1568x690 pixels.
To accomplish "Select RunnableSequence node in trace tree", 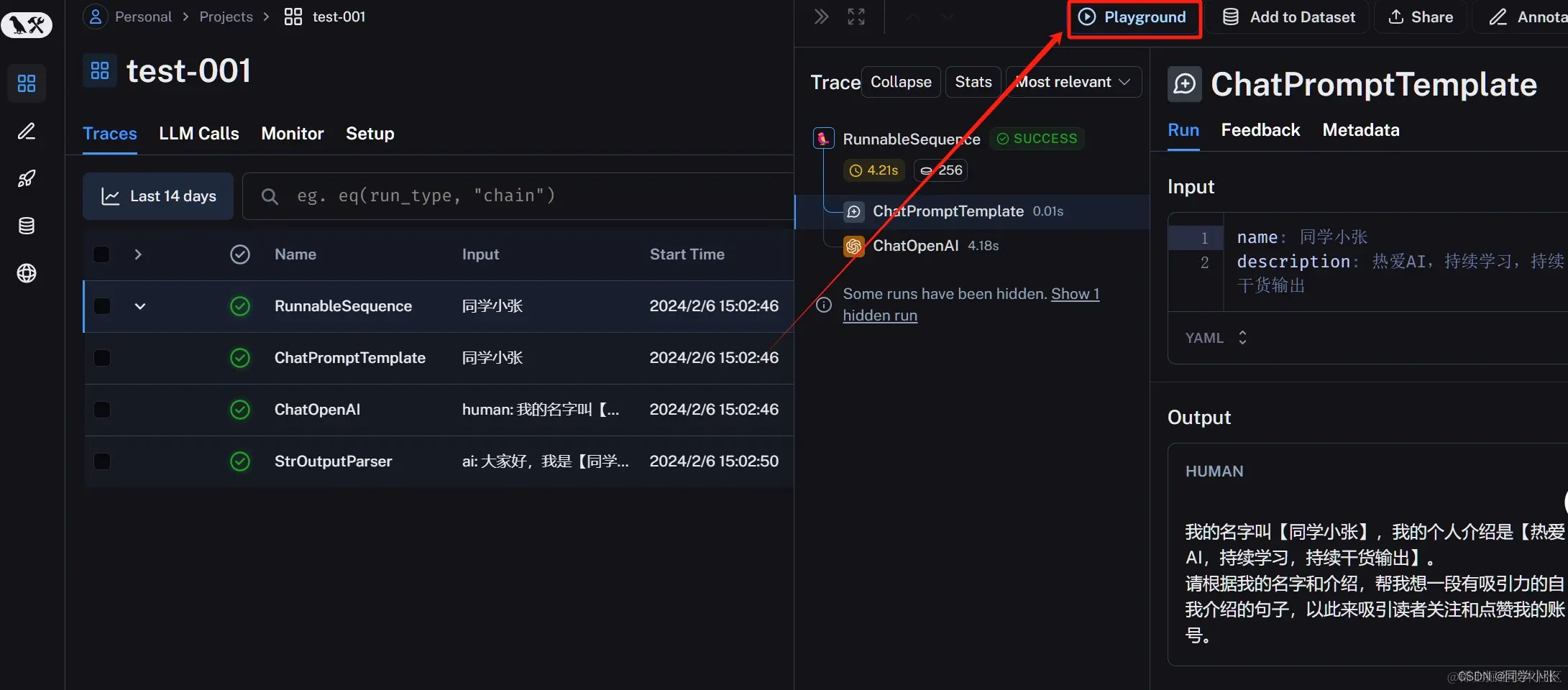I will (911, 139).
